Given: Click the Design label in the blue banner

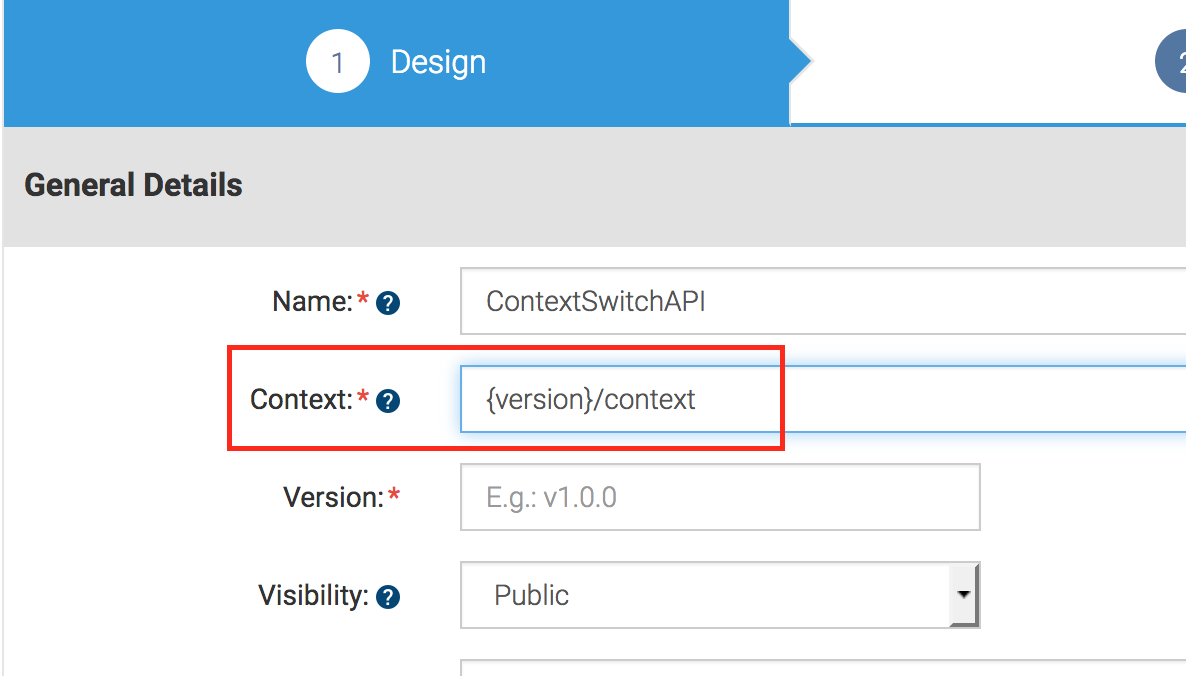Looking at the screenshot, I should tap(437, 61).
